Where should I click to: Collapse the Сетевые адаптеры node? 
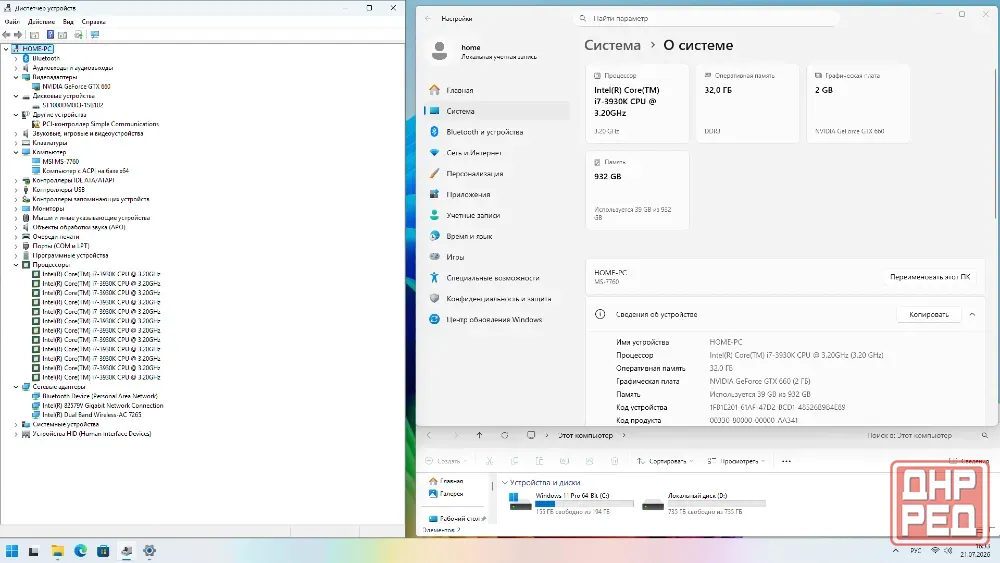coord(16,386)
